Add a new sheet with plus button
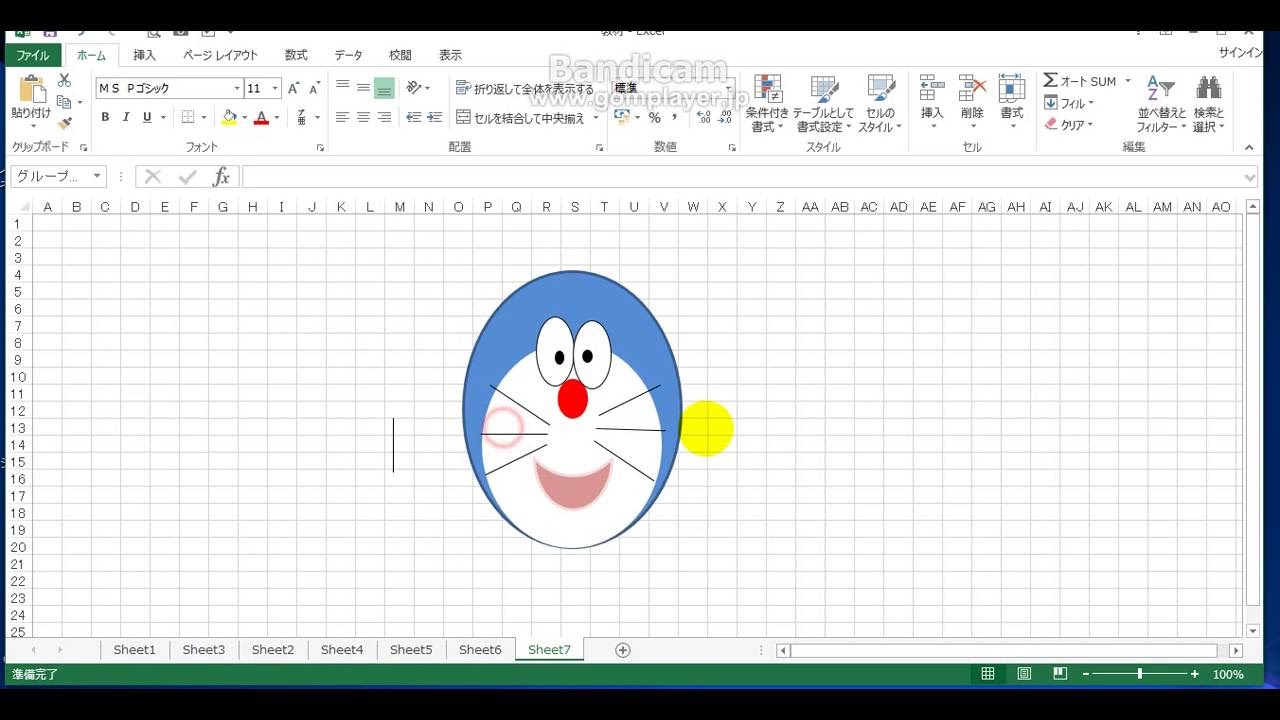The height and width of the screenshot is (720, 1280). click(x=623, y=650)
